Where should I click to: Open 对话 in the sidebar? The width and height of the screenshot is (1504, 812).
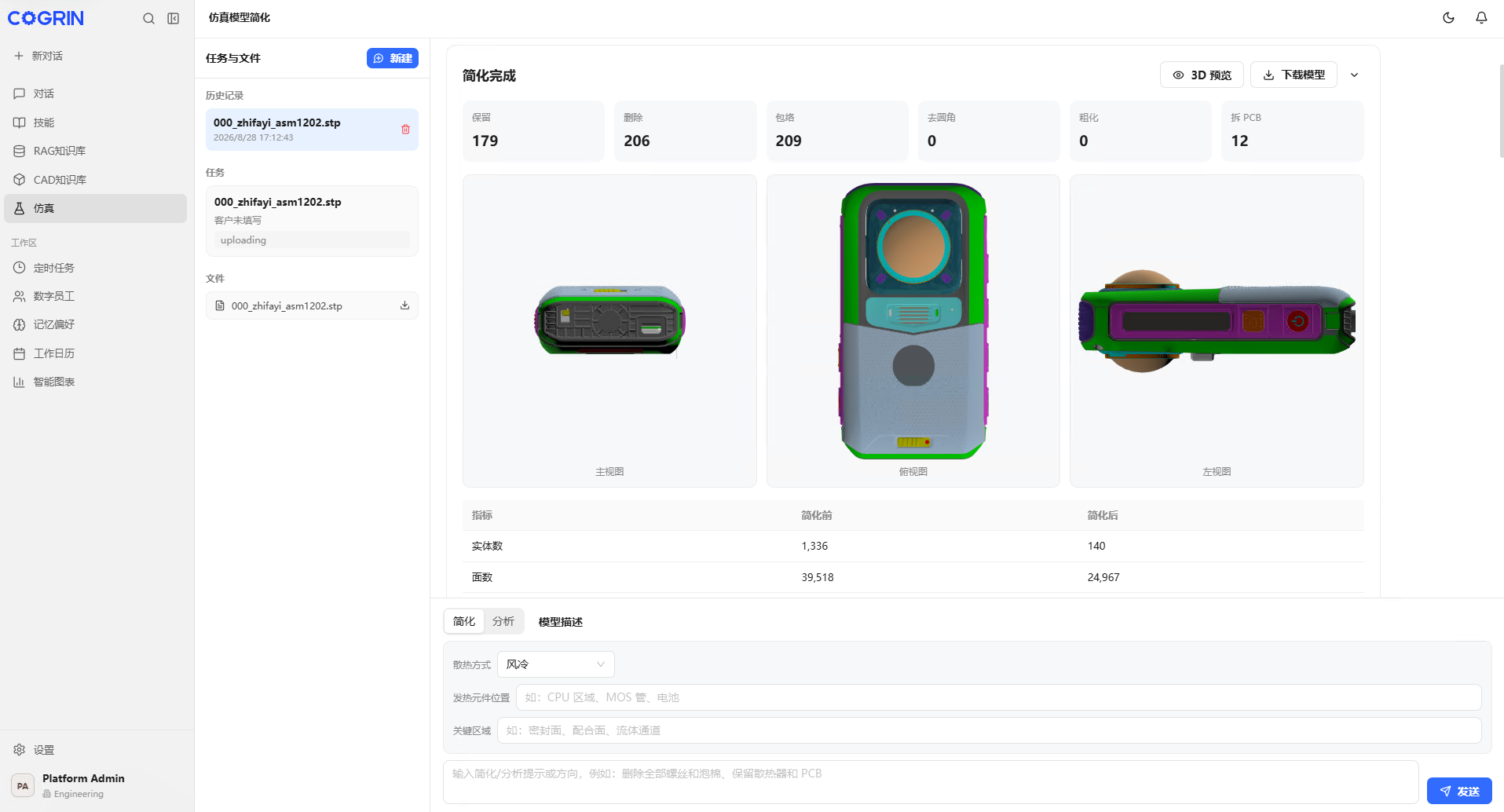pos(96,93)
